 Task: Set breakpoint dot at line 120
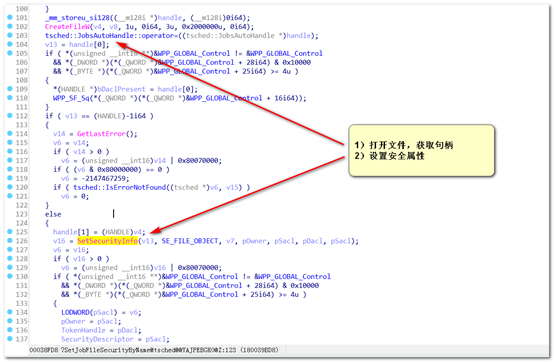(10, 187)
